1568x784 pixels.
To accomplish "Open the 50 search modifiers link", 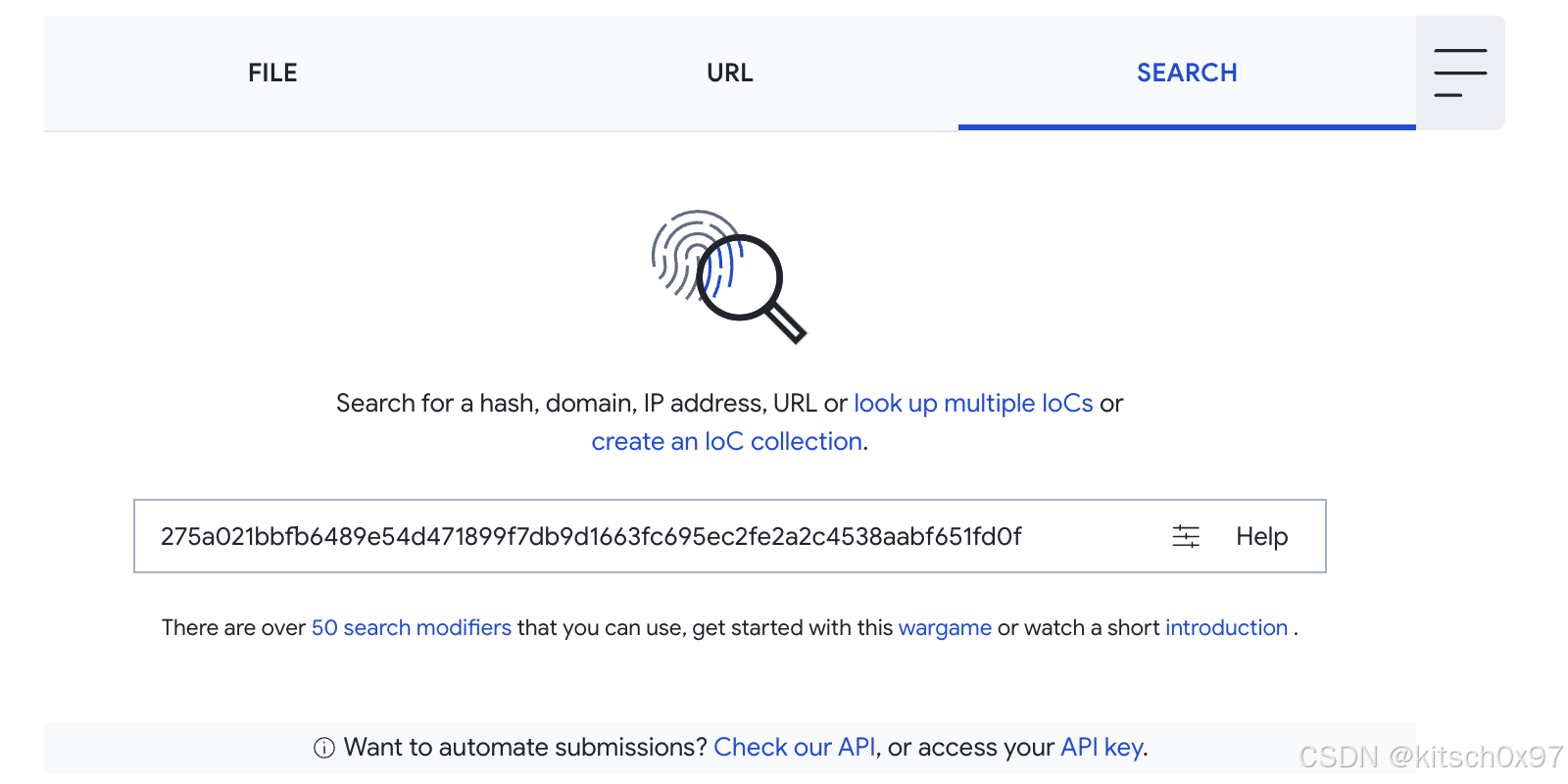I will [412, 627].
